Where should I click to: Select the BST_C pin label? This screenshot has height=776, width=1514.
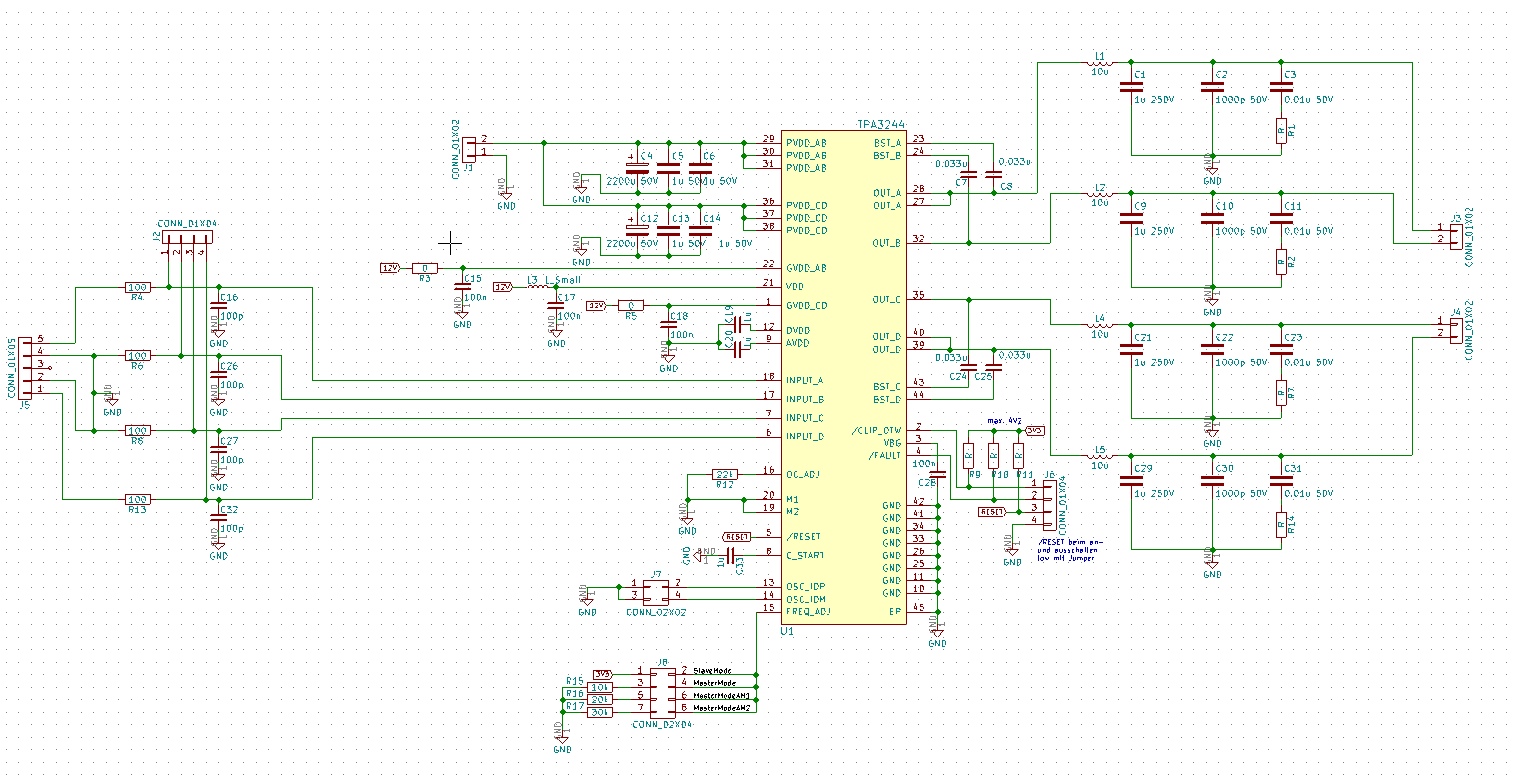[887, 386]
